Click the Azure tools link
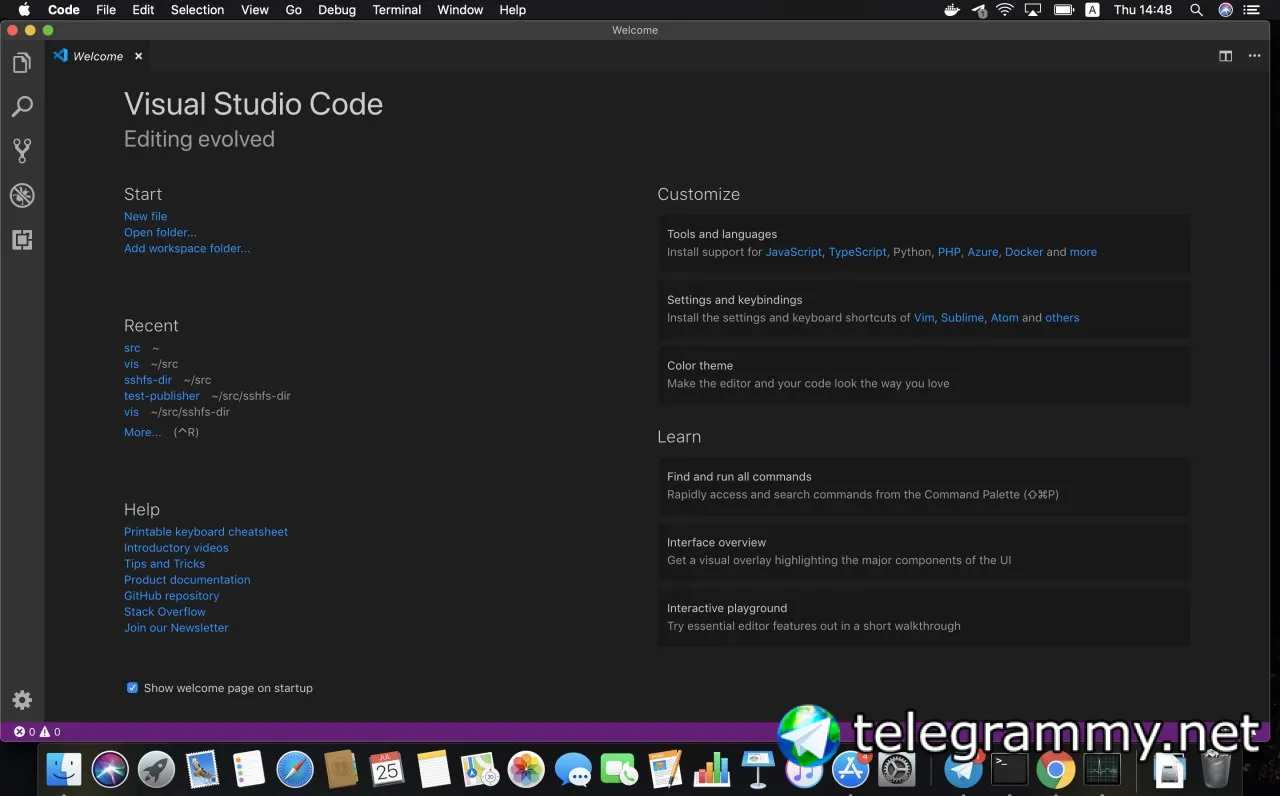The height and width of the screenshot is (796, 1280). 983,252
